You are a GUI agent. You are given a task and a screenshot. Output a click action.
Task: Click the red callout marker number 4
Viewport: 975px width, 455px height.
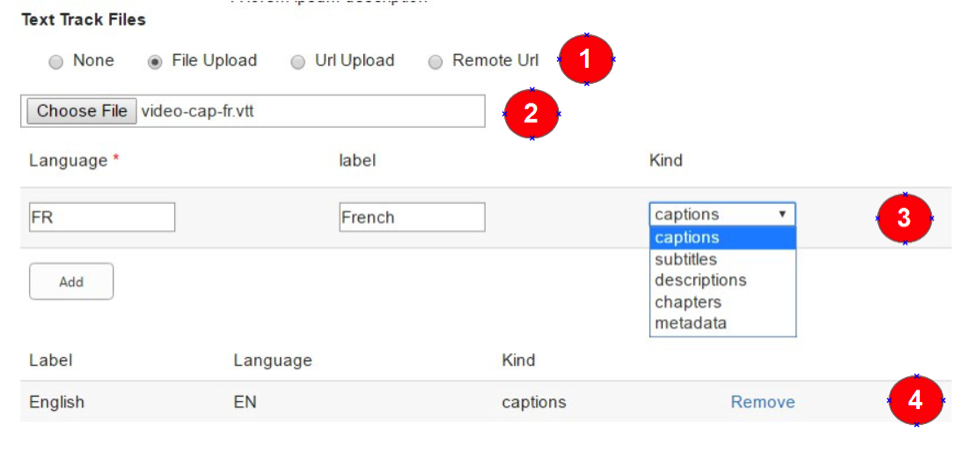pyautogui.click(x=916, y=401)
